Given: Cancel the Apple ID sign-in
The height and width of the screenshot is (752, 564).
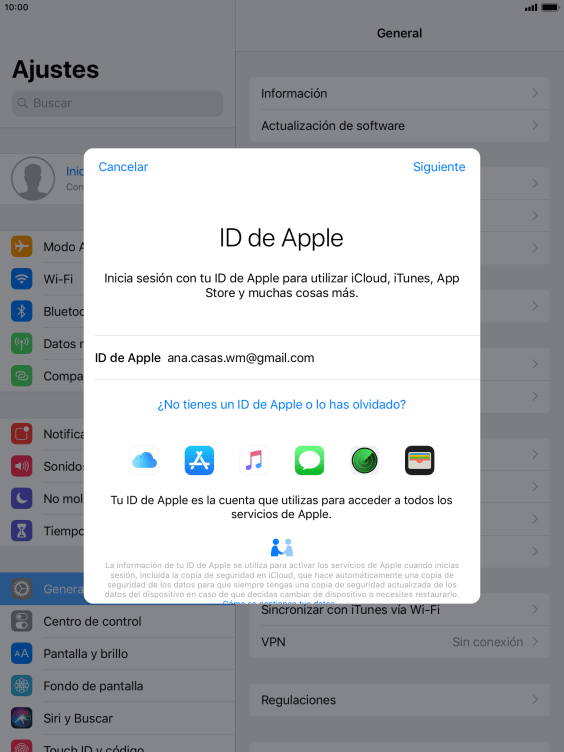Looking at the screenshot, I should [123, 167].
